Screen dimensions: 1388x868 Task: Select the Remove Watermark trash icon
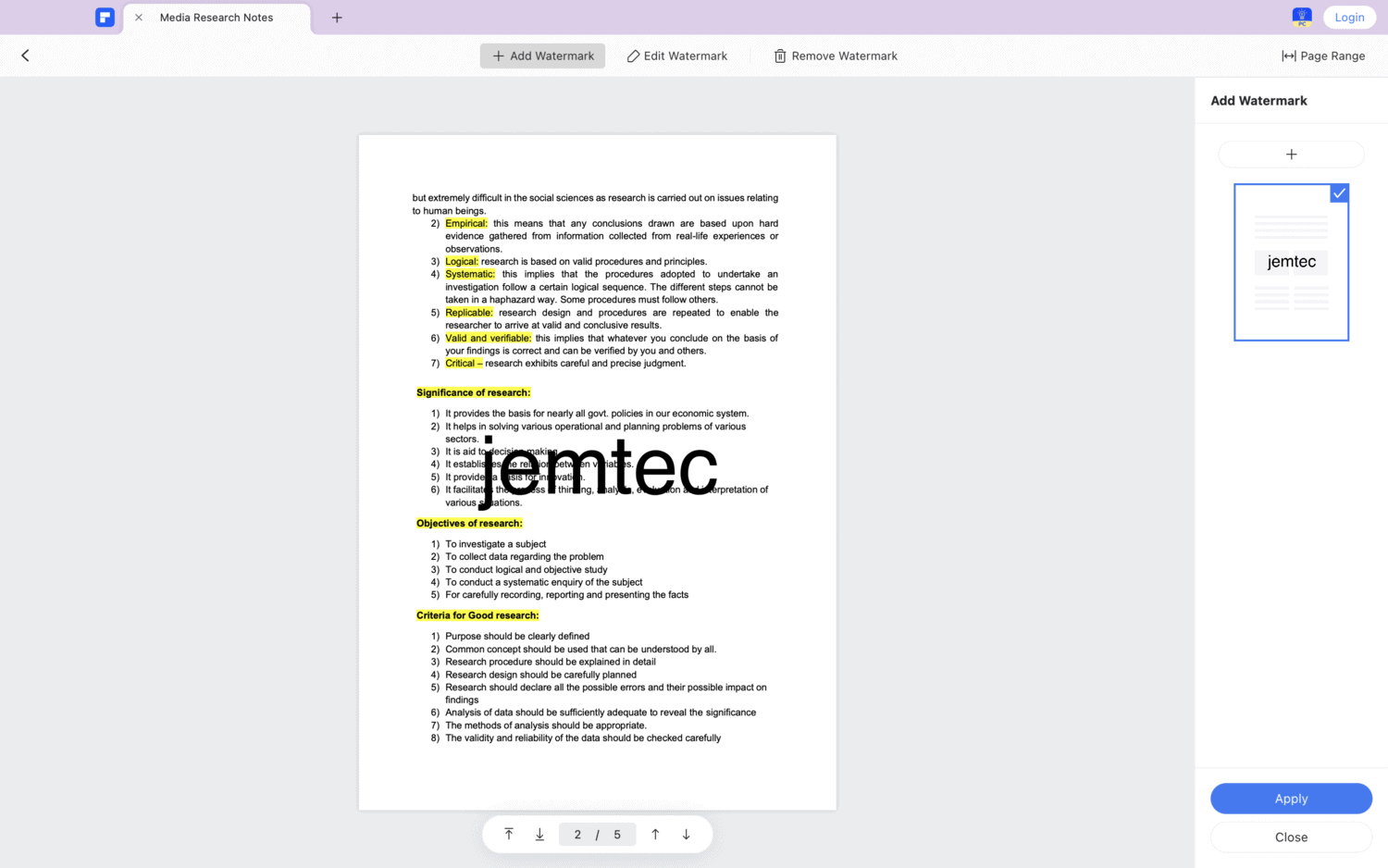[780, 56]
